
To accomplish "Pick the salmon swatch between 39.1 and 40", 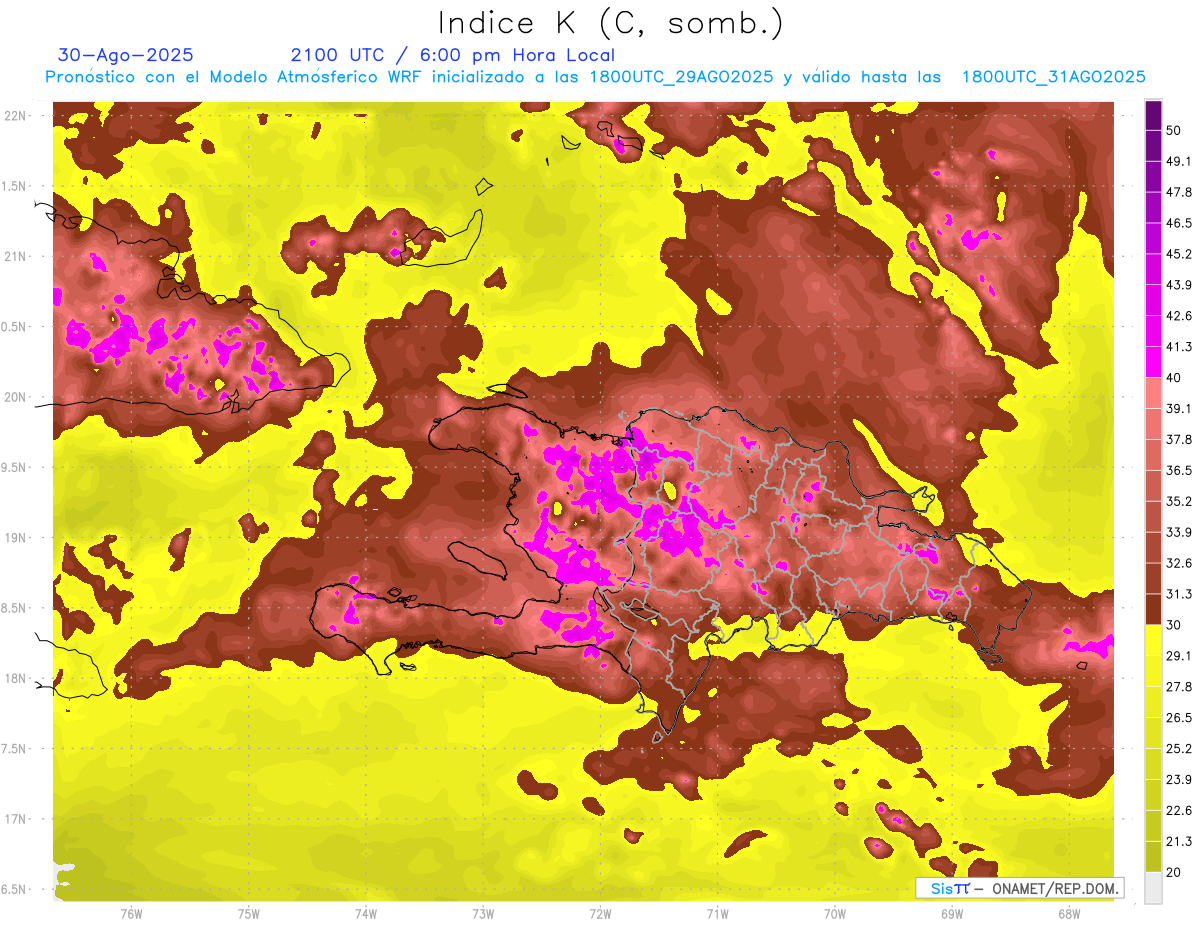I will point(1153,393).
